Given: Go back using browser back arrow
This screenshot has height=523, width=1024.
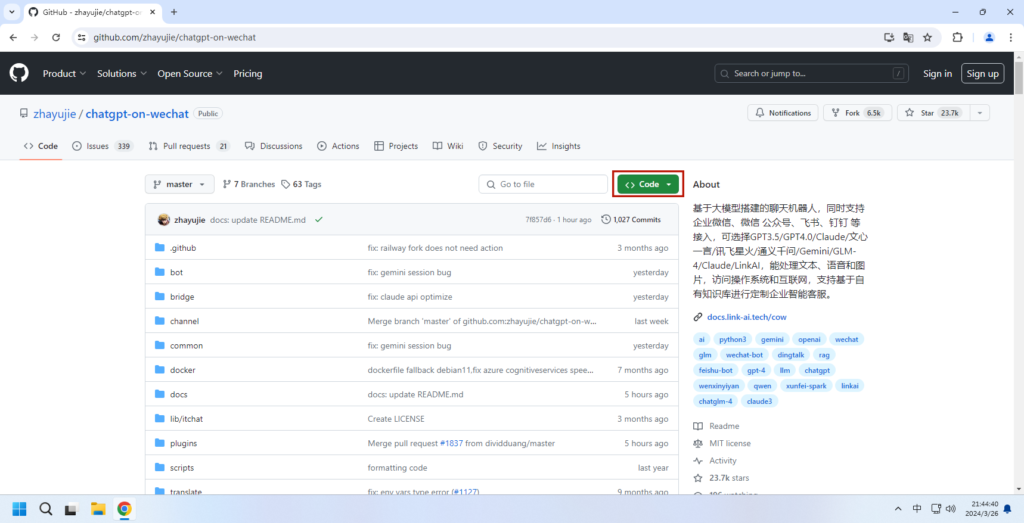Looking at the screenshot, I should [13, 38].
